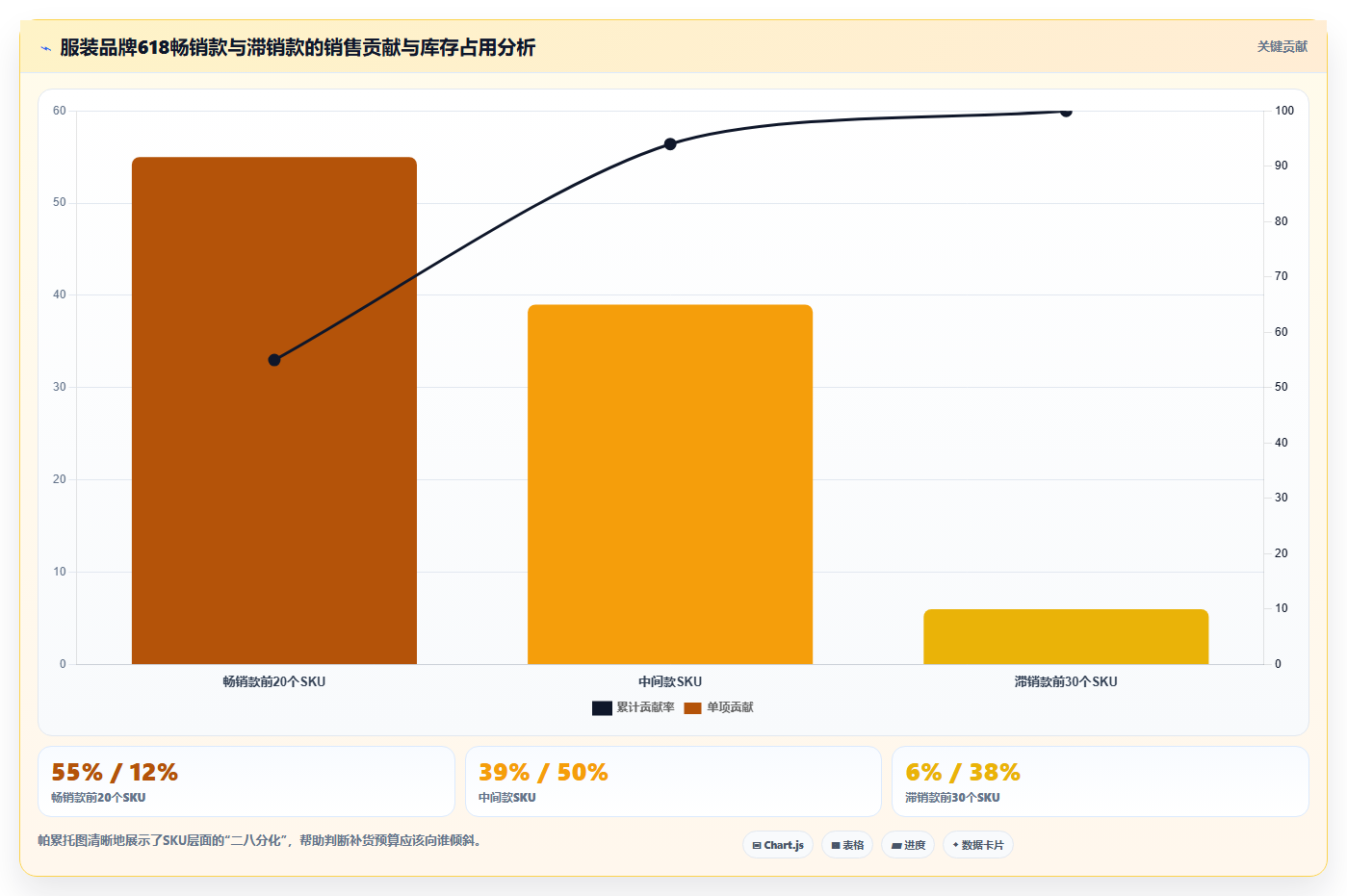This screenshot has height=896, width=1347.
Task: Click the right axis value 50
Action: (1282, 387)
